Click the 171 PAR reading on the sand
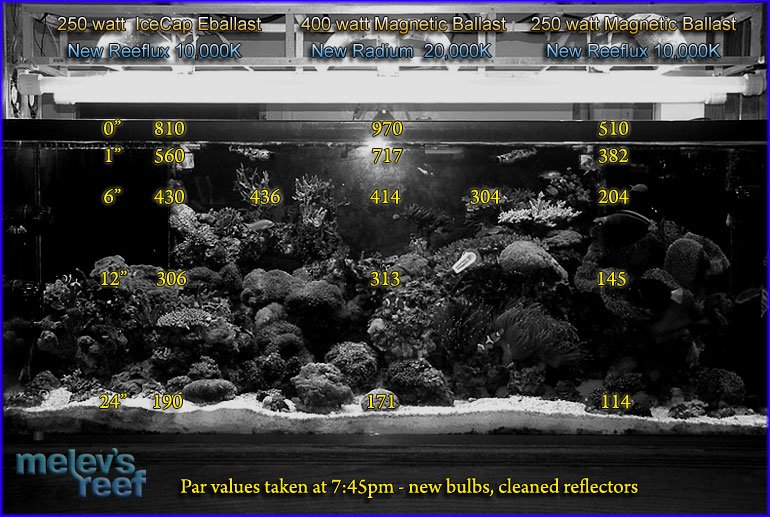The width and height of the screenshot is (770, 517). [x=382, y=402]
